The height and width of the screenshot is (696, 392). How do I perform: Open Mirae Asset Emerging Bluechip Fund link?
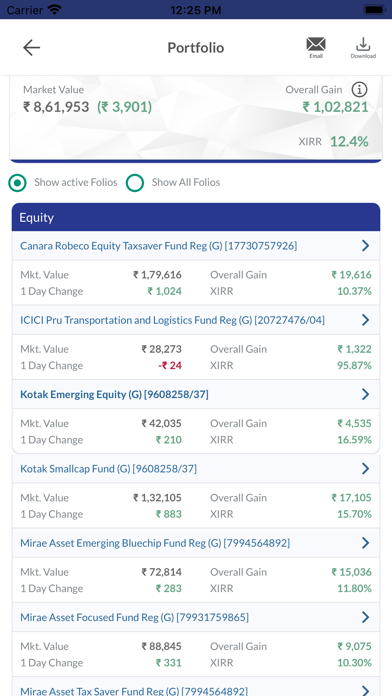point(155,542)
